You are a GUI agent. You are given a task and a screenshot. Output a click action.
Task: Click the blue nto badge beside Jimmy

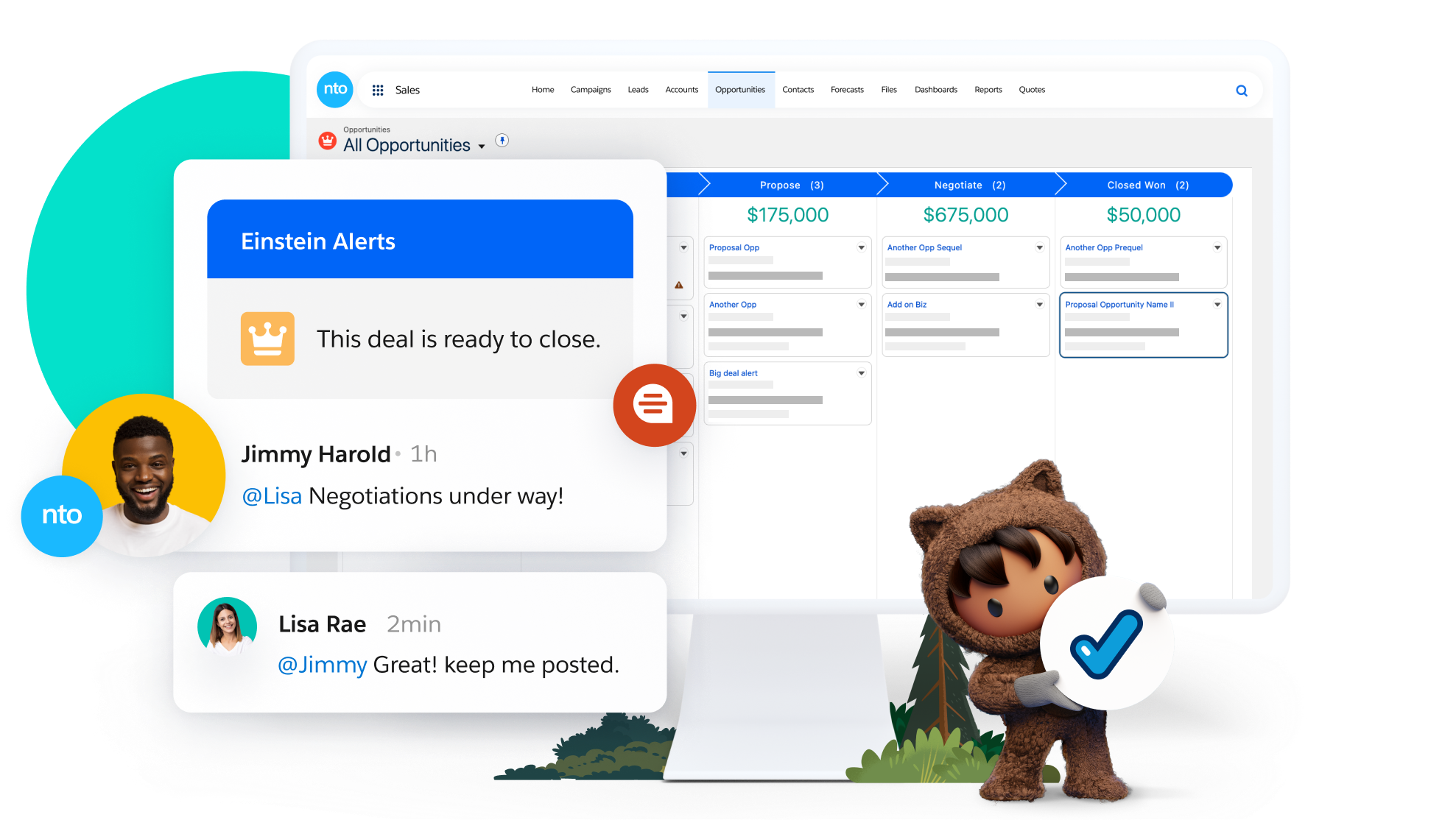pos(62,515)
